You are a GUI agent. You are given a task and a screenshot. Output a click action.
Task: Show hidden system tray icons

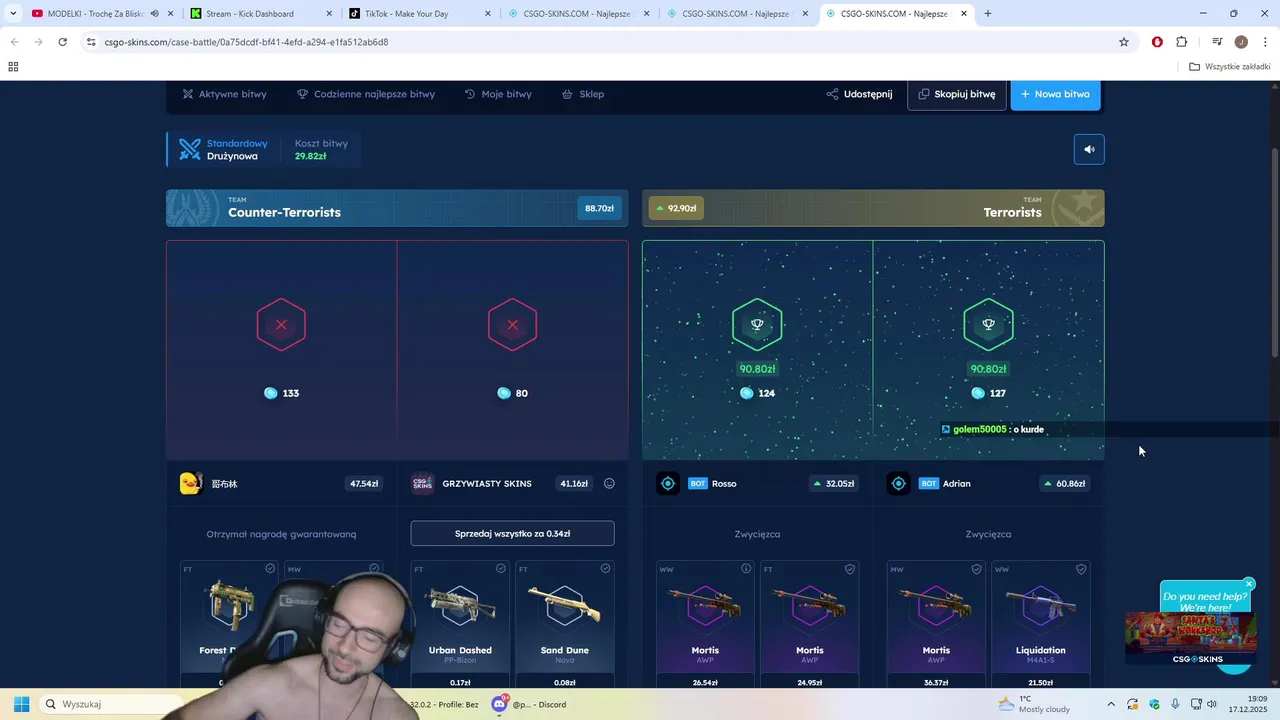[1110, 704]
